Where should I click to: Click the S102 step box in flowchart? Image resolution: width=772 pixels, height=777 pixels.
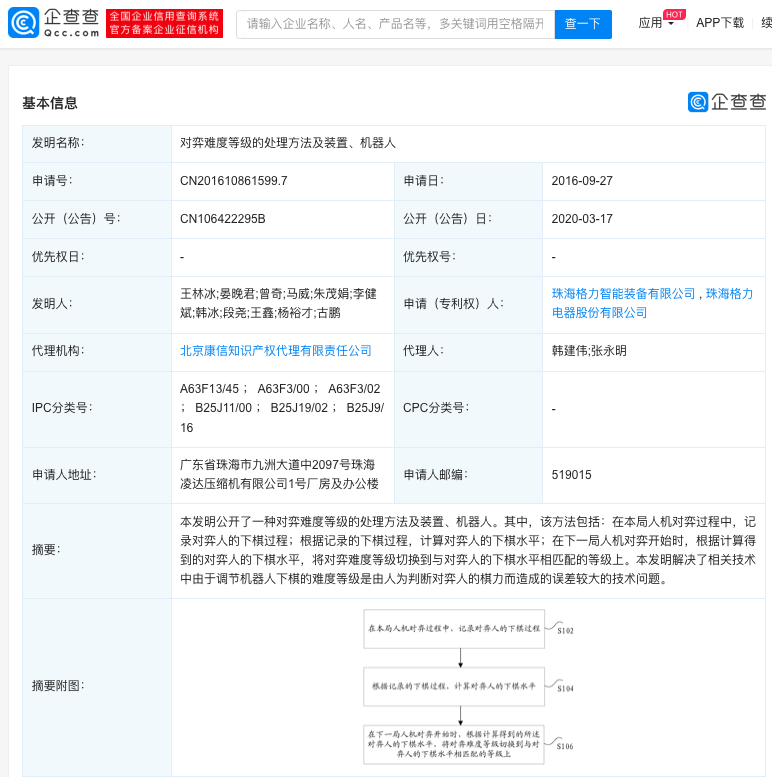[x=454, y=629]
